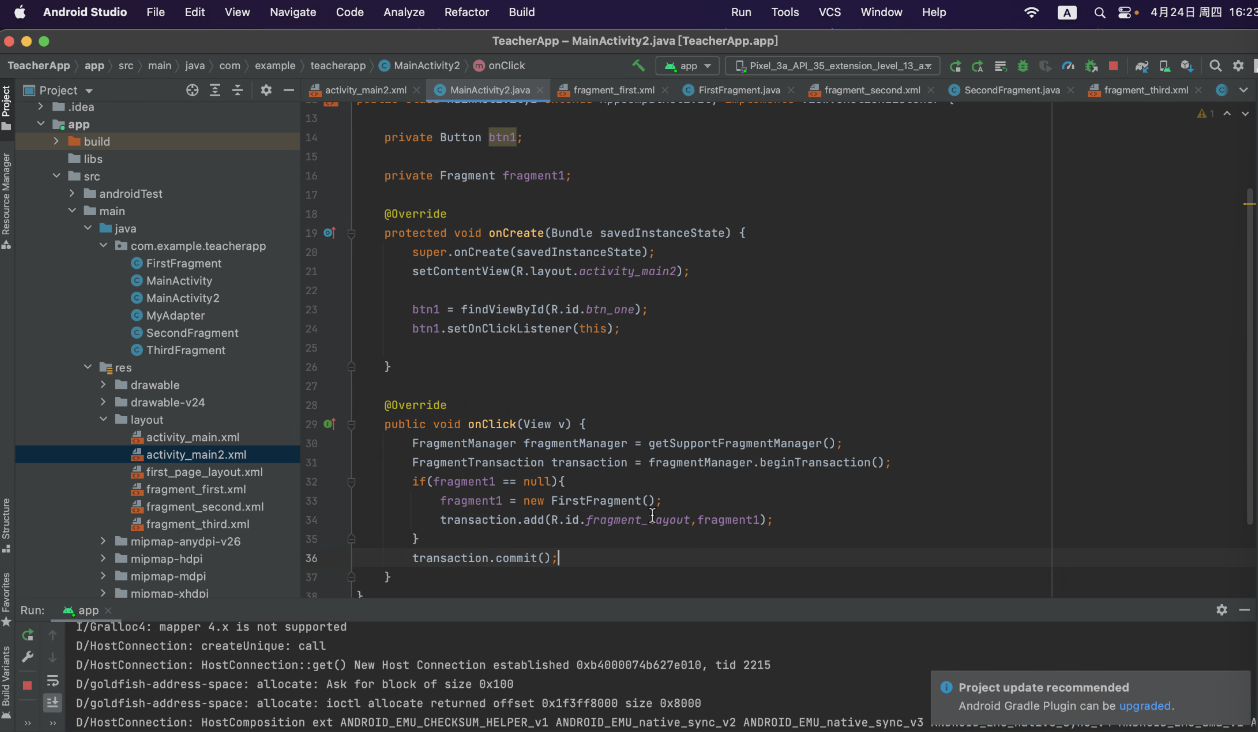The image size is (1258, 732).
Task: Open IDE settings gear in main toolbar
Action: [1239, 66]
